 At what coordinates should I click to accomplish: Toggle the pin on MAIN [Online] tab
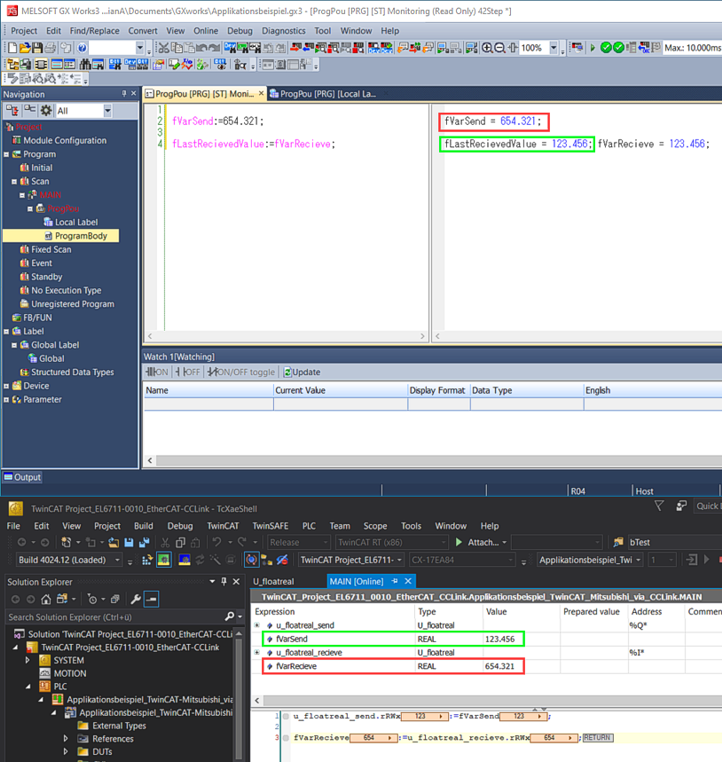pyautogui.click(x=395, y=581)
